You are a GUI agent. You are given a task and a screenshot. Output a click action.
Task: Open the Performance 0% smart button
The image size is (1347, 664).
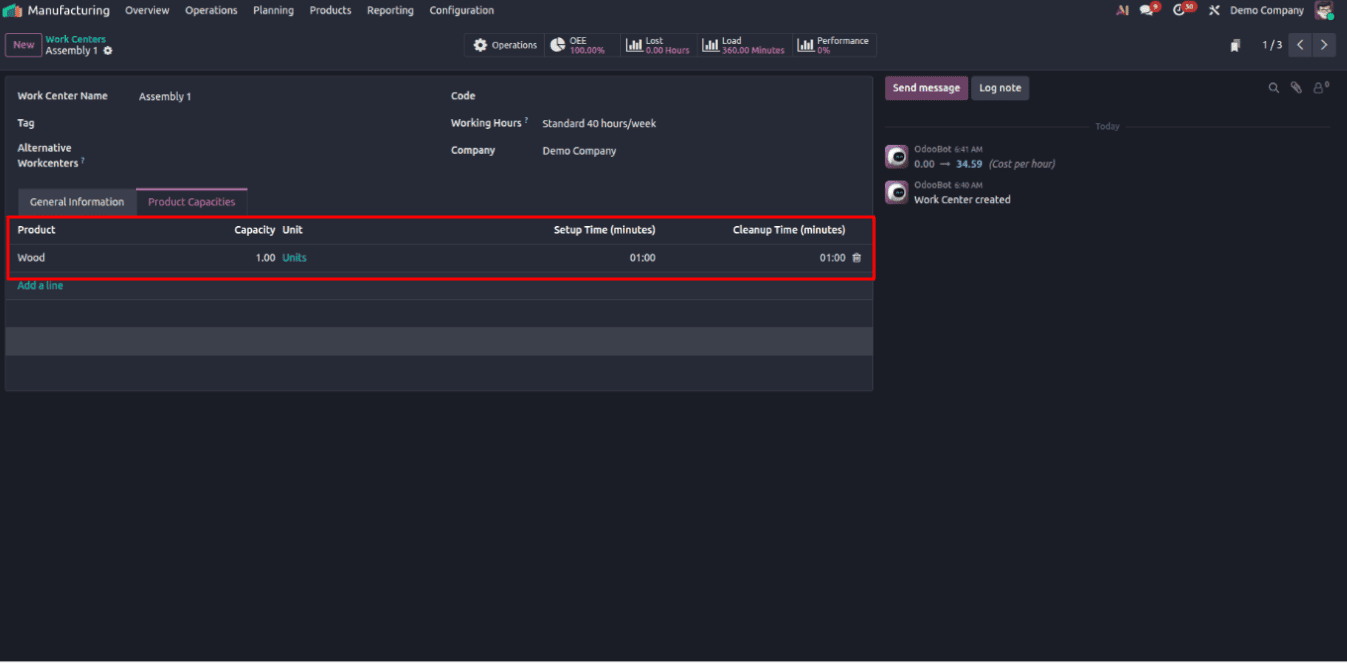pyautogui.click(x=834, y=44)
